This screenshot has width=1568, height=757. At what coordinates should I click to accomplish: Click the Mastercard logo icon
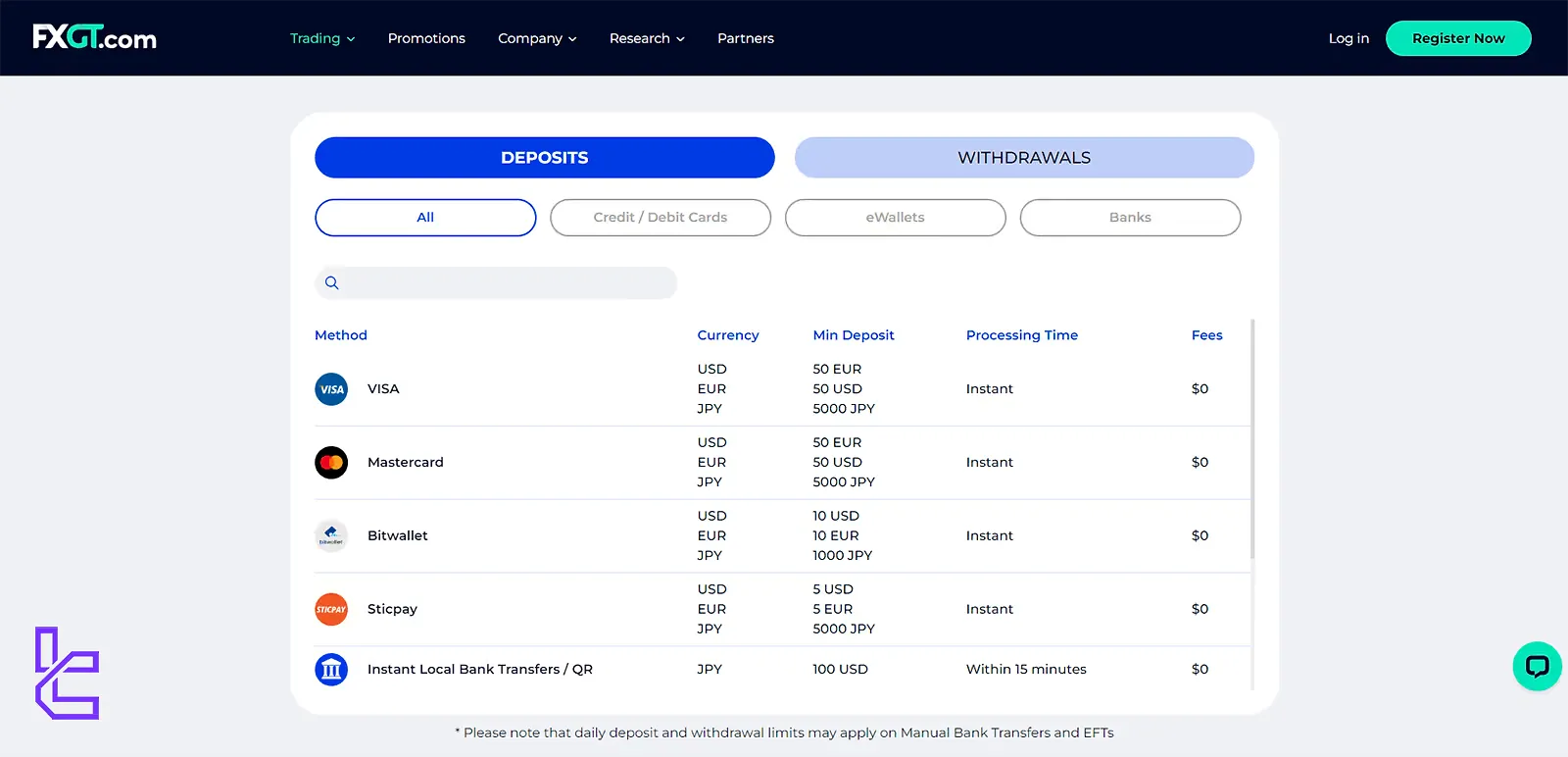[331, 463]
